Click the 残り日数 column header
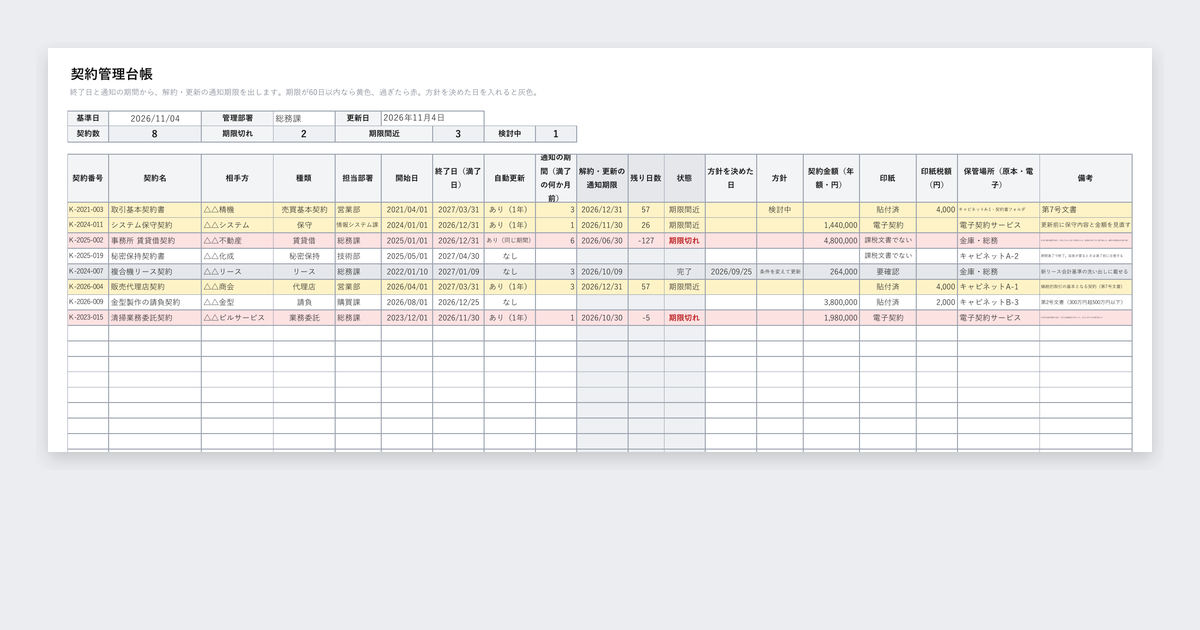The height and width of the screenshot is (630, 1200). coord(646,178)
